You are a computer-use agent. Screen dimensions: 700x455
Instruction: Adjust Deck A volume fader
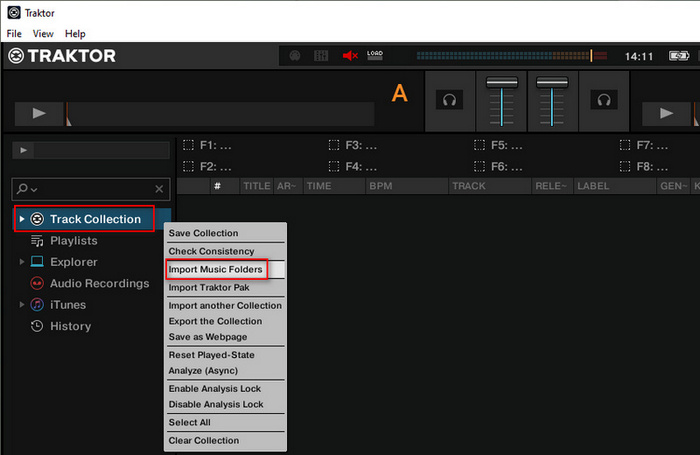[x=502, y=83]
